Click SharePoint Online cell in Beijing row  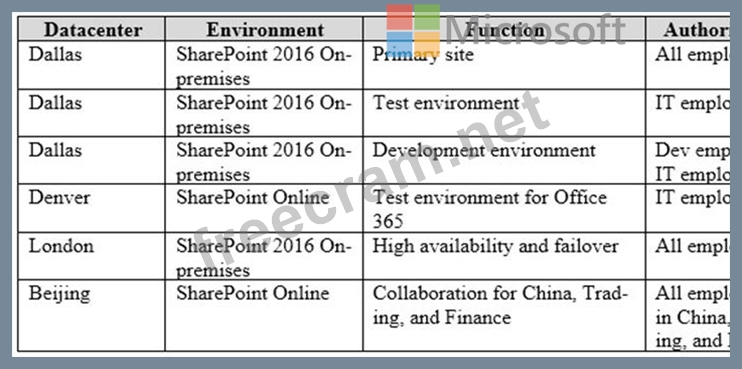click(x=264, y=316)
